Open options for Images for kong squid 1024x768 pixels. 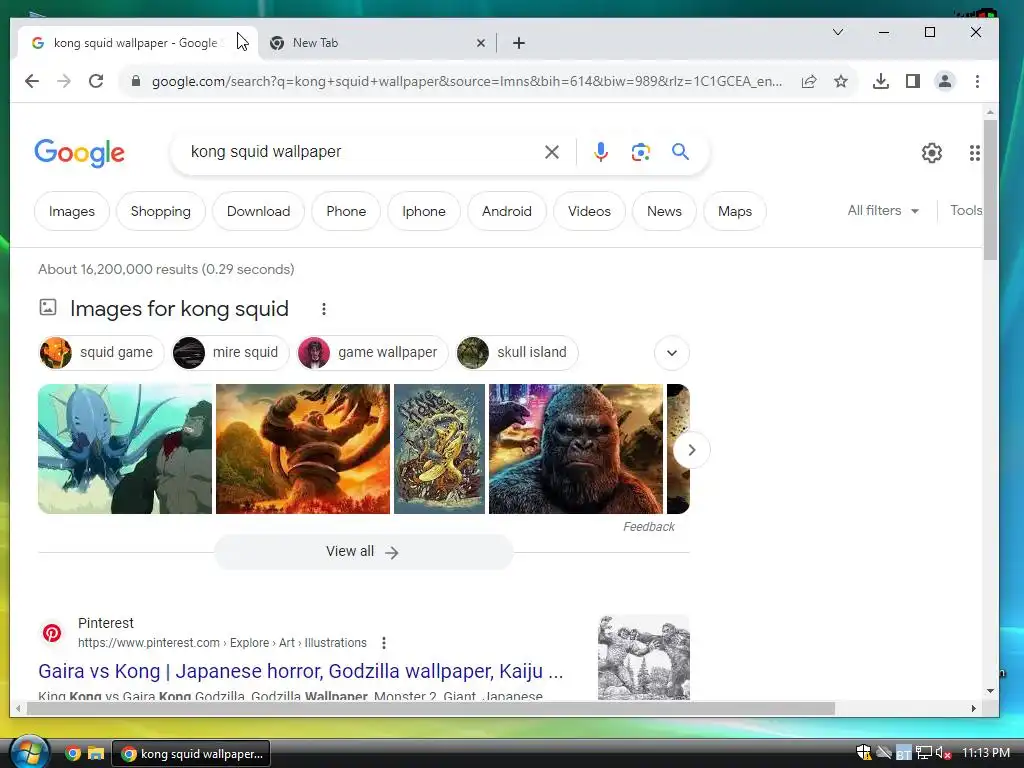323,309
